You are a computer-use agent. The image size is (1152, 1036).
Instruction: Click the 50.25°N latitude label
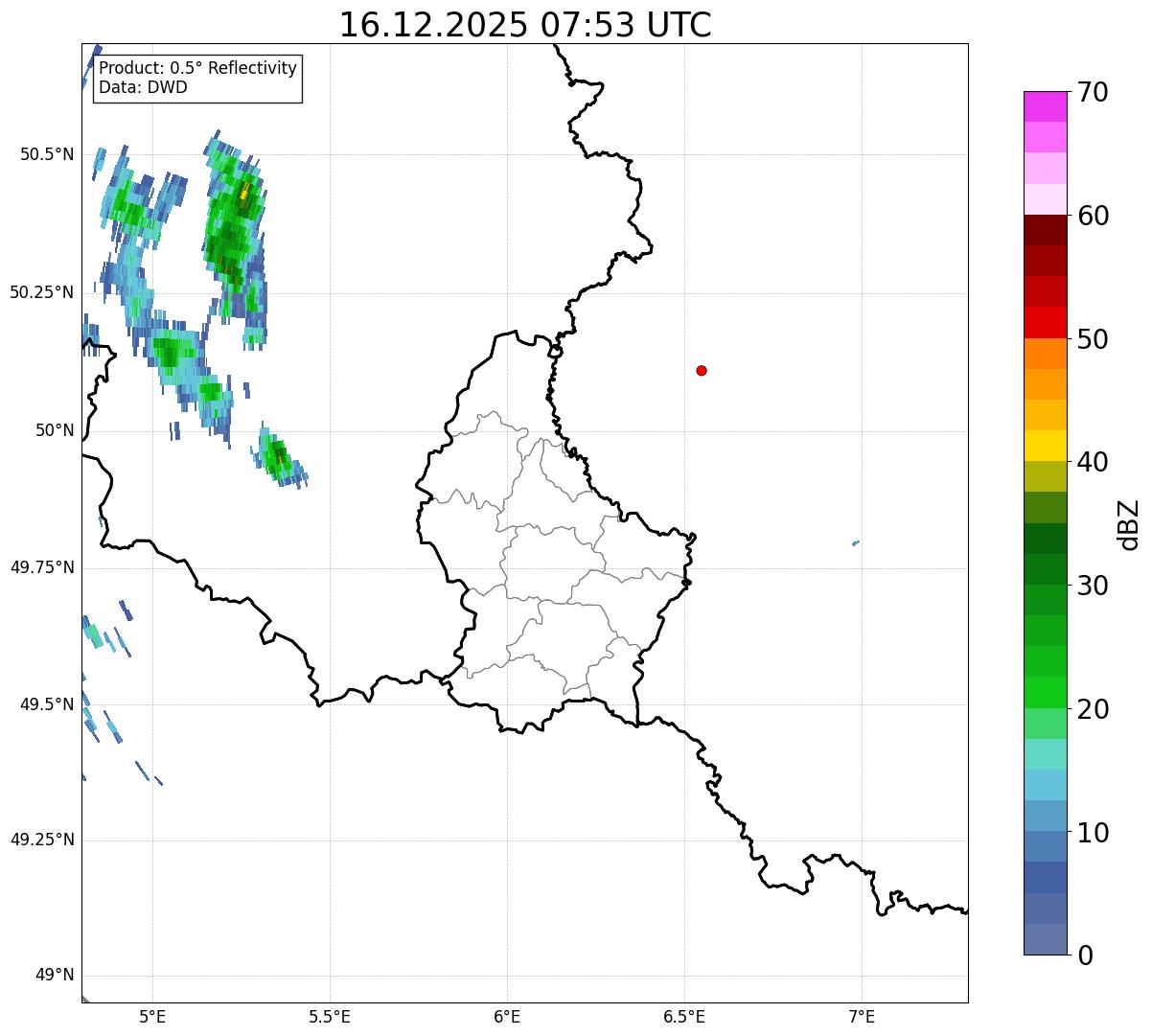coord(42,292)
